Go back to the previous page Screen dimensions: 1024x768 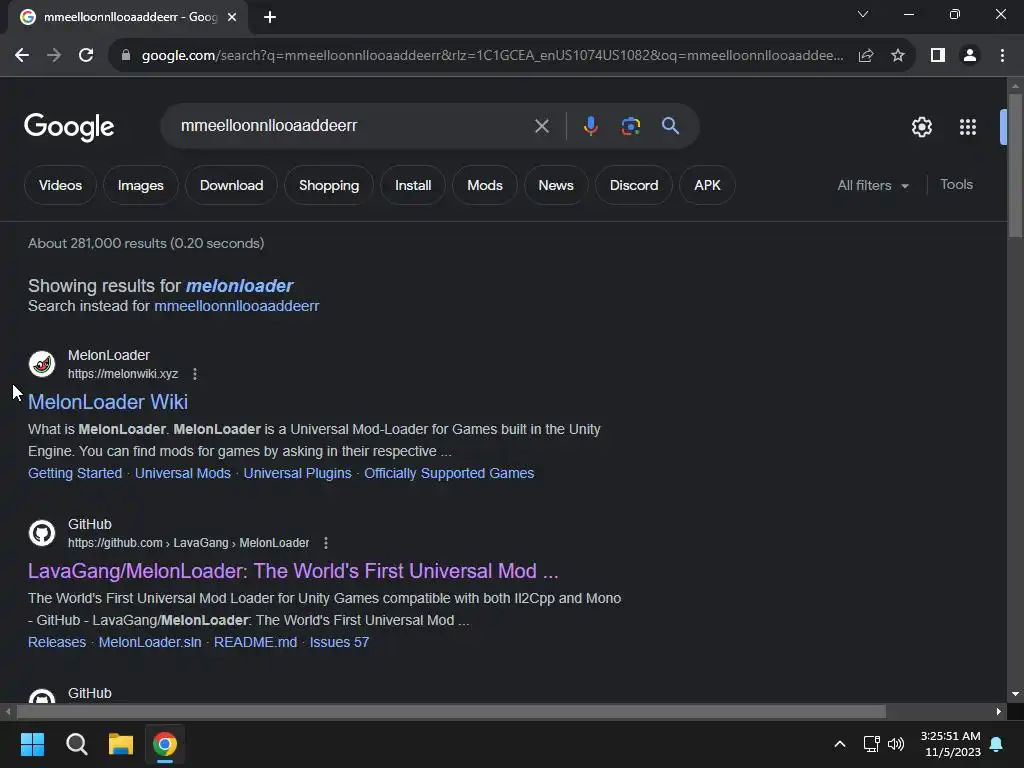[22, 56]
